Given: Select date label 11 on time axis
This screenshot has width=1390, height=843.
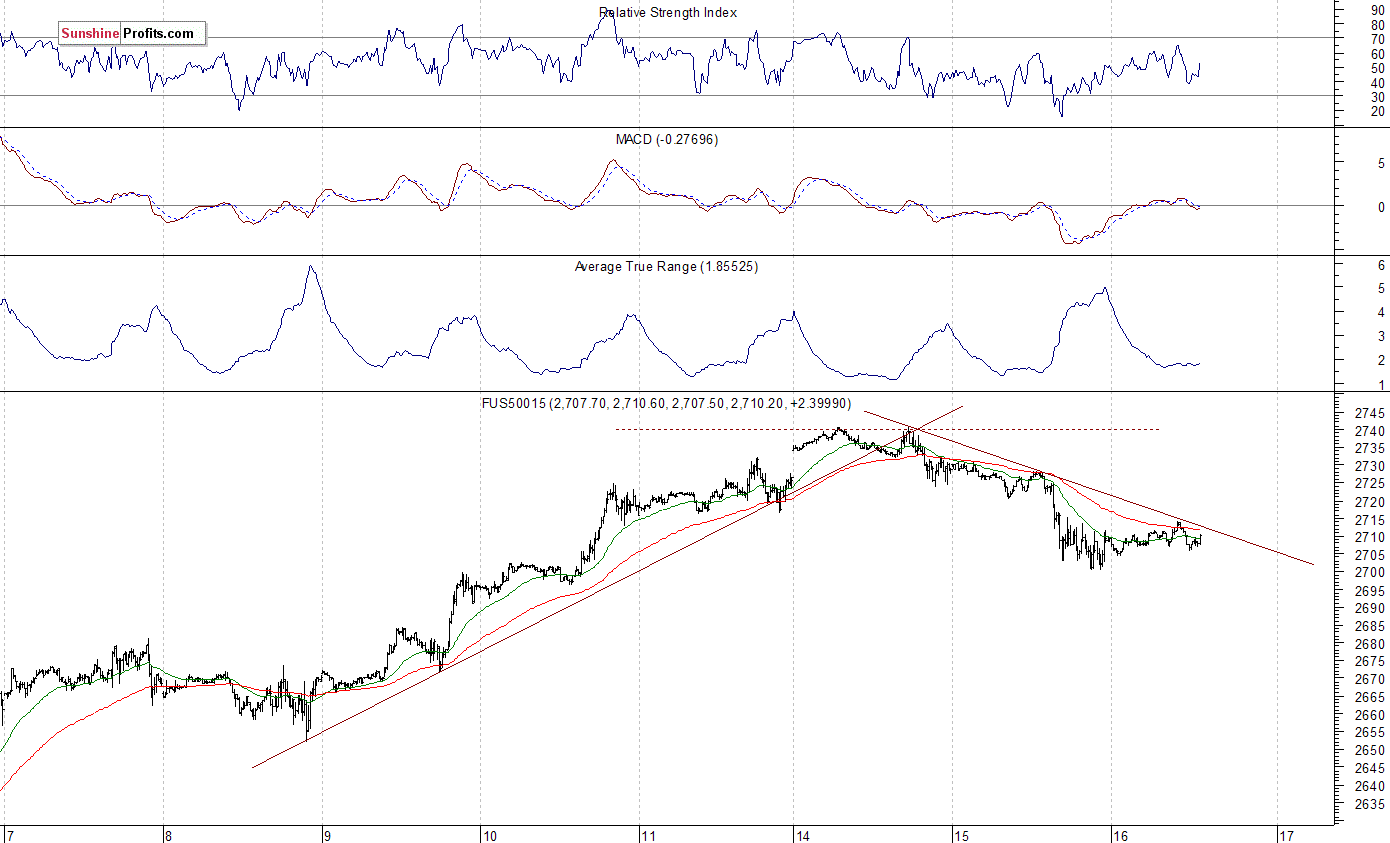Looking at the screenshot, I should (648, 834).
